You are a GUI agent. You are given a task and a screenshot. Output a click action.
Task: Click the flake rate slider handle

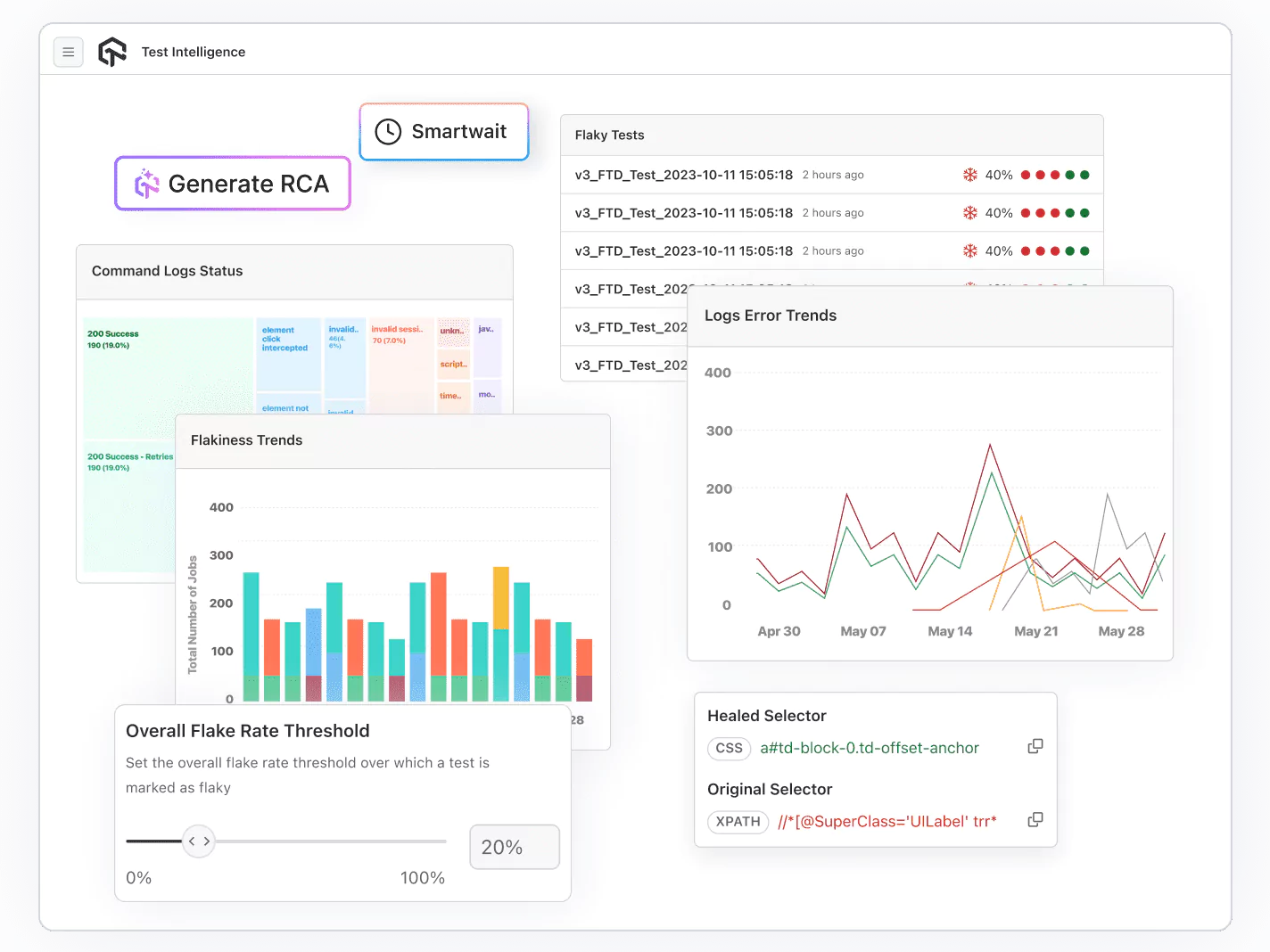coord(199,841)
